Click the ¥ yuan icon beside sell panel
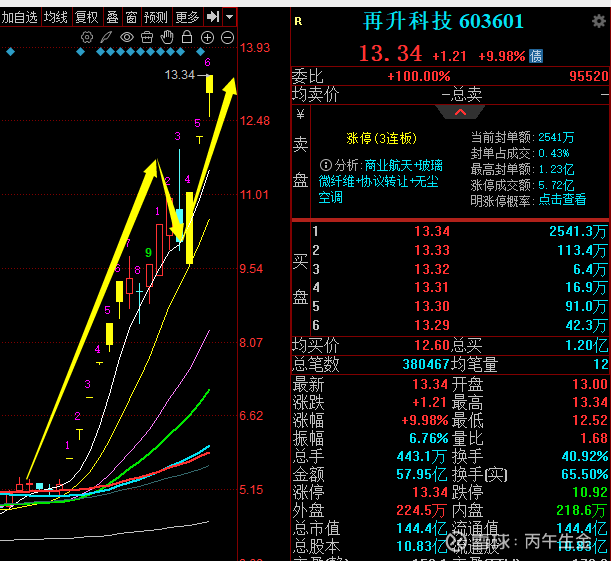This screenshot has height=561, width=611. coord(300,115)
